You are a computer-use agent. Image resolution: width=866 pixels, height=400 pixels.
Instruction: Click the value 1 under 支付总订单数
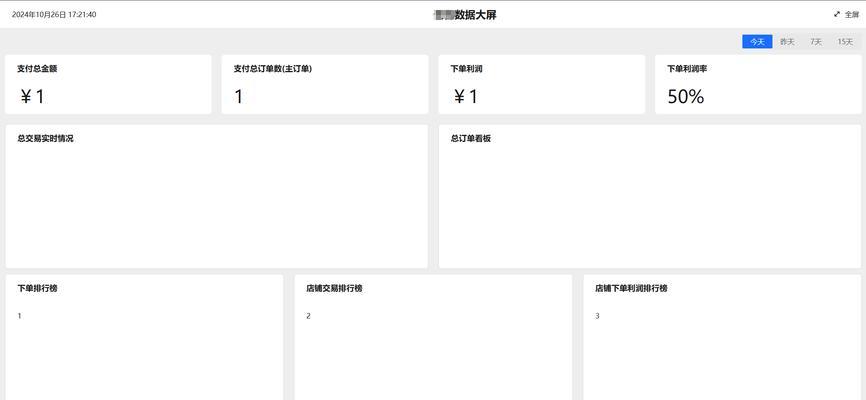click(x=239, y=97)
